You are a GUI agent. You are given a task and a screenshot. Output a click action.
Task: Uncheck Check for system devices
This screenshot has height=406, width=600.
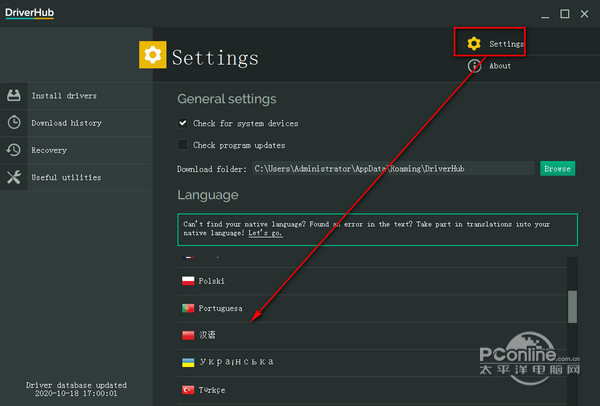click(183, 123)
